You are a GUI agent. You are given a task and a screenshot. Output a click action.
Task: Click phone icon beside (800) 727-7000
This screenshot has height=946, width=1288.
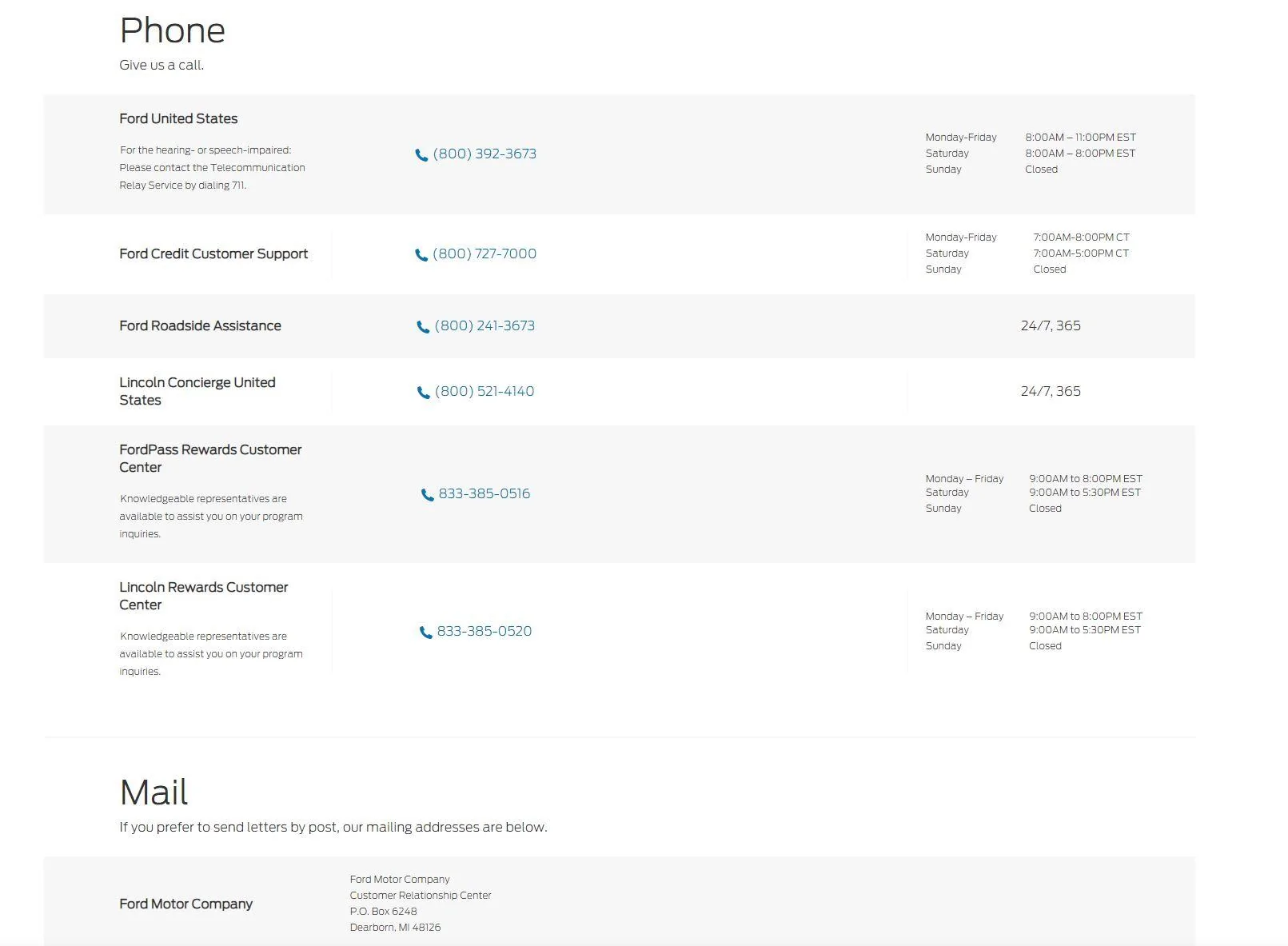pos(421,255)
